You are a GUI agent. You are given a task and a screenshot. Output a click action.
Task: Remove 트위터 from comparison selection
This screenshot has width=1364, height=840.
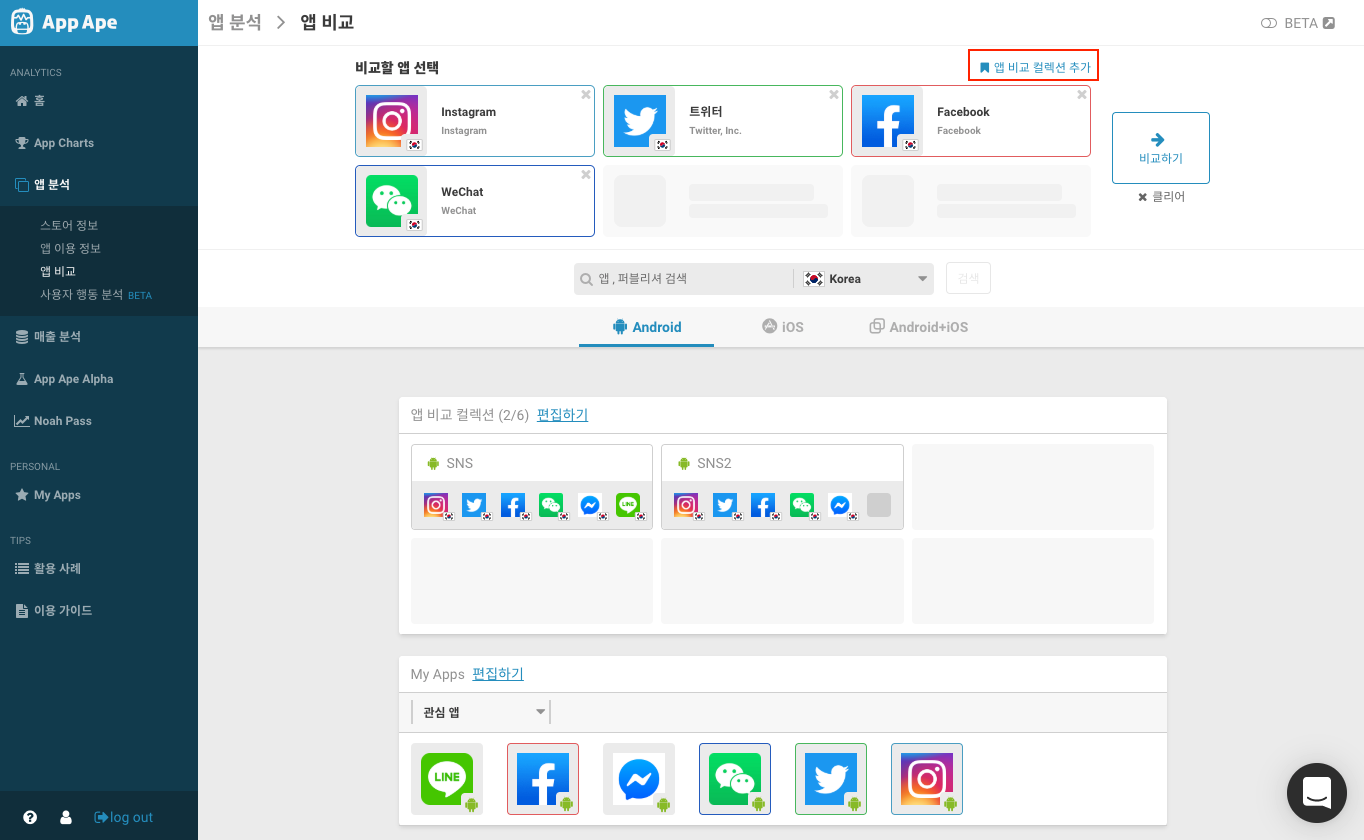(834, 95)
